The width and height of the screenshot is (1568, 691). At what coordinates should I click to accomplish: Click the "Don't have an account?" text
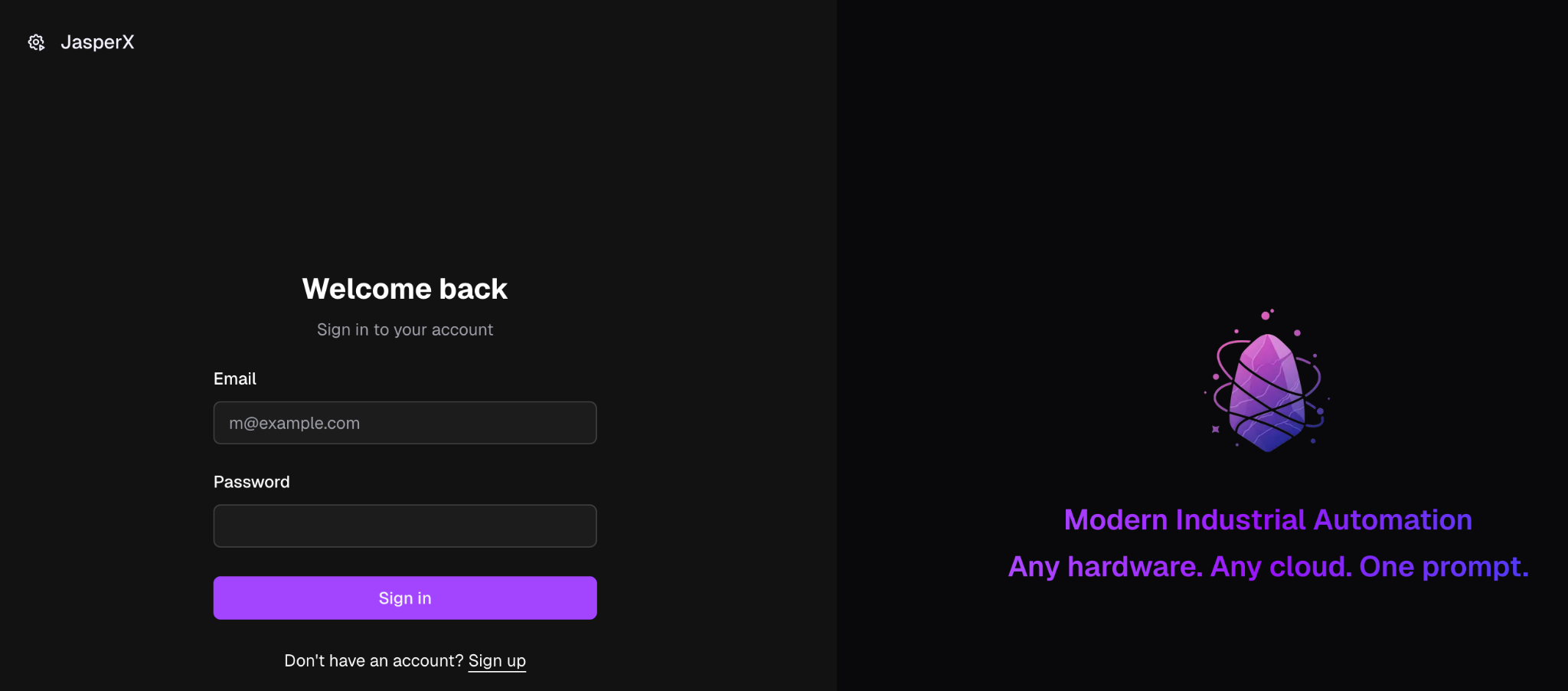(374, 660)
